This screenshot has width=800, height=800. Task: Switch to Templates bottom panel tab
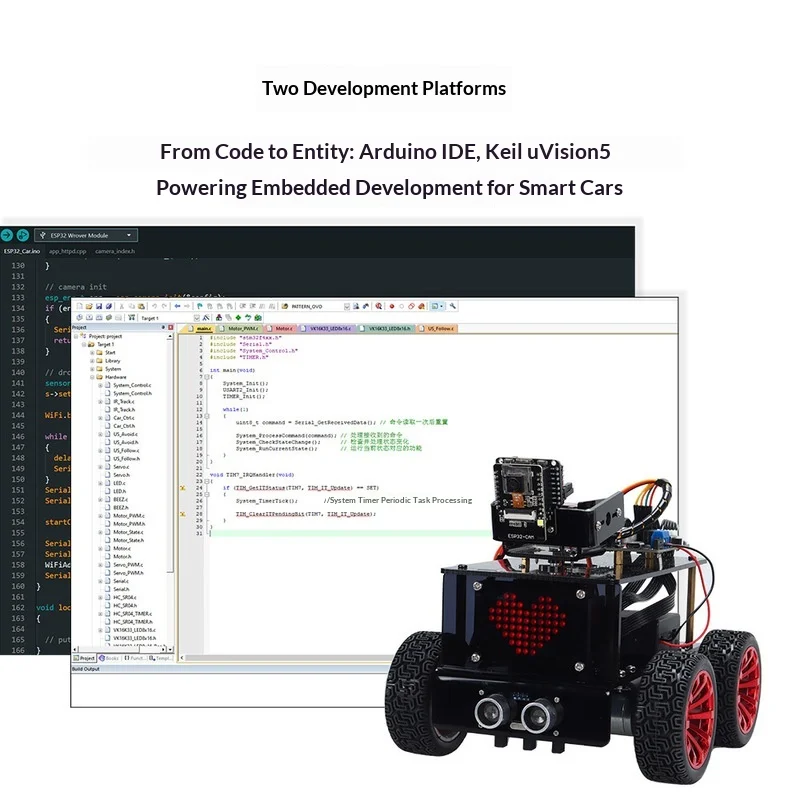161,658
